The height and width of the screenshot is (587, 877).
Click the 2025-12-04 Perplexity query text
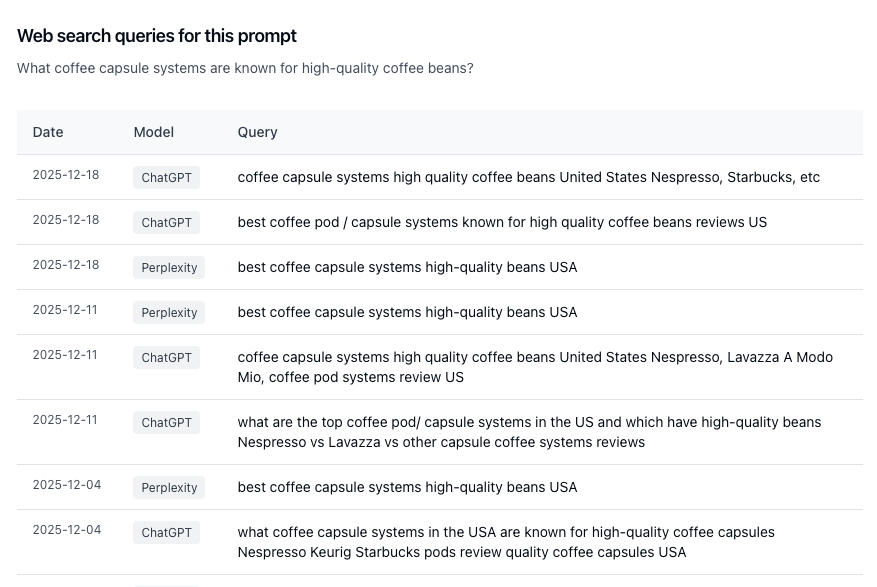(x=407, y=487)
